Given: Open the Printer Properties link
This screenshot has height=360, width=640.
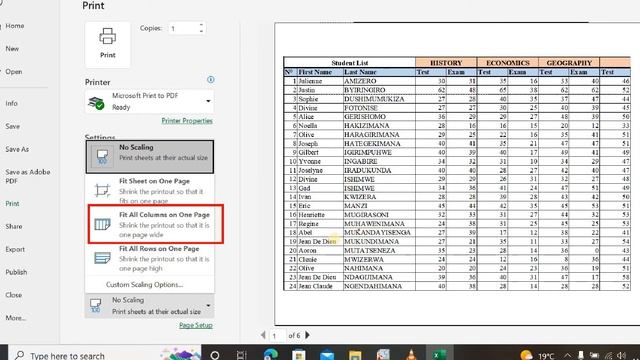Looking at the screenshot, I should [187, 121].
